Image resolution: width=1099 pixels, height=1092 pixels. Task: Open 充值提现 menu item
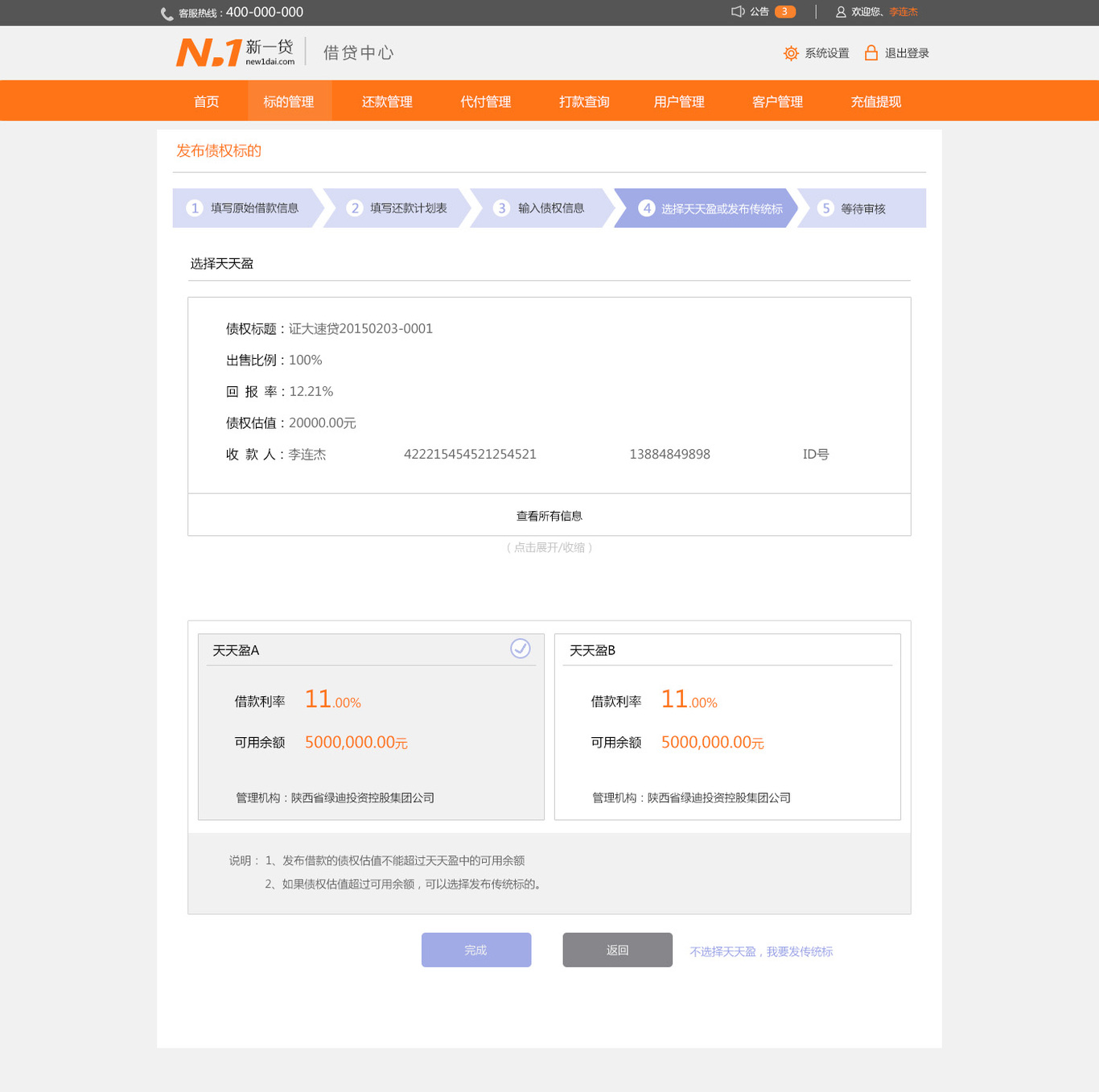[x=876, y=101]
